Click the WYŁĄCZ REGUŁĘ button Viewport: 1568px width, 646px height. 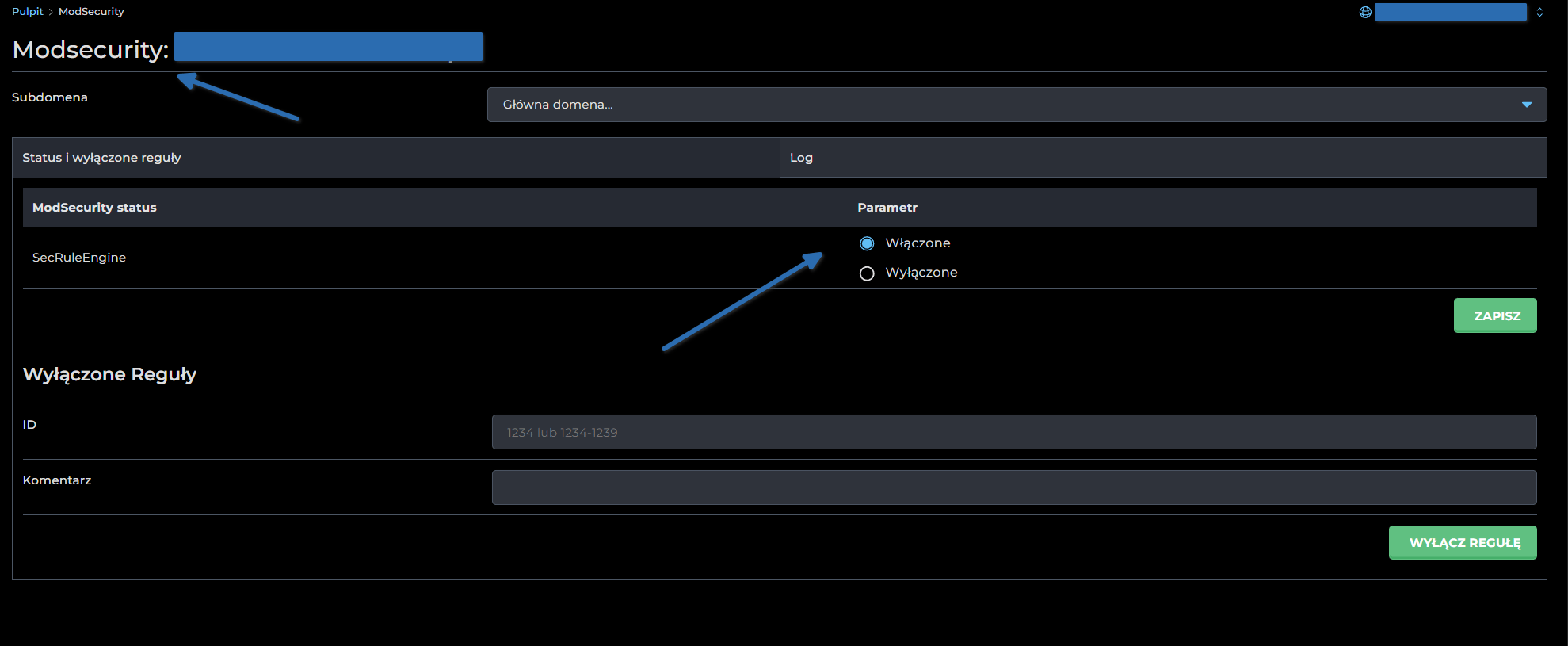click(x=1462, y=543)
